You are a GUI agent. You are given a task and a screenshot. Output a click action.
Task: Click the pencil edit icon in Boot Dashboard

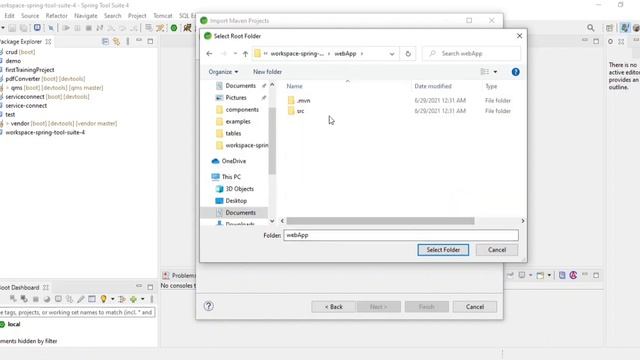click(x=81, y=299)
